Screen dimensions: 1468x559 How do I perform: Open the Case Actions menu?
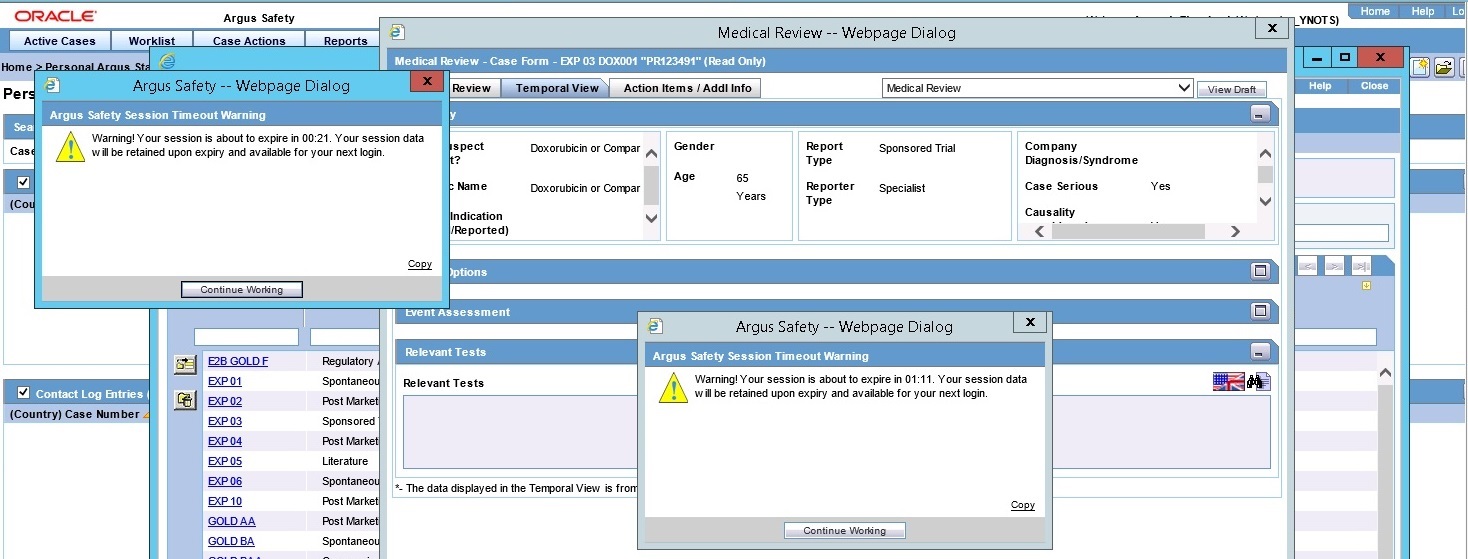pyautogui.click(x=249, y=41)
